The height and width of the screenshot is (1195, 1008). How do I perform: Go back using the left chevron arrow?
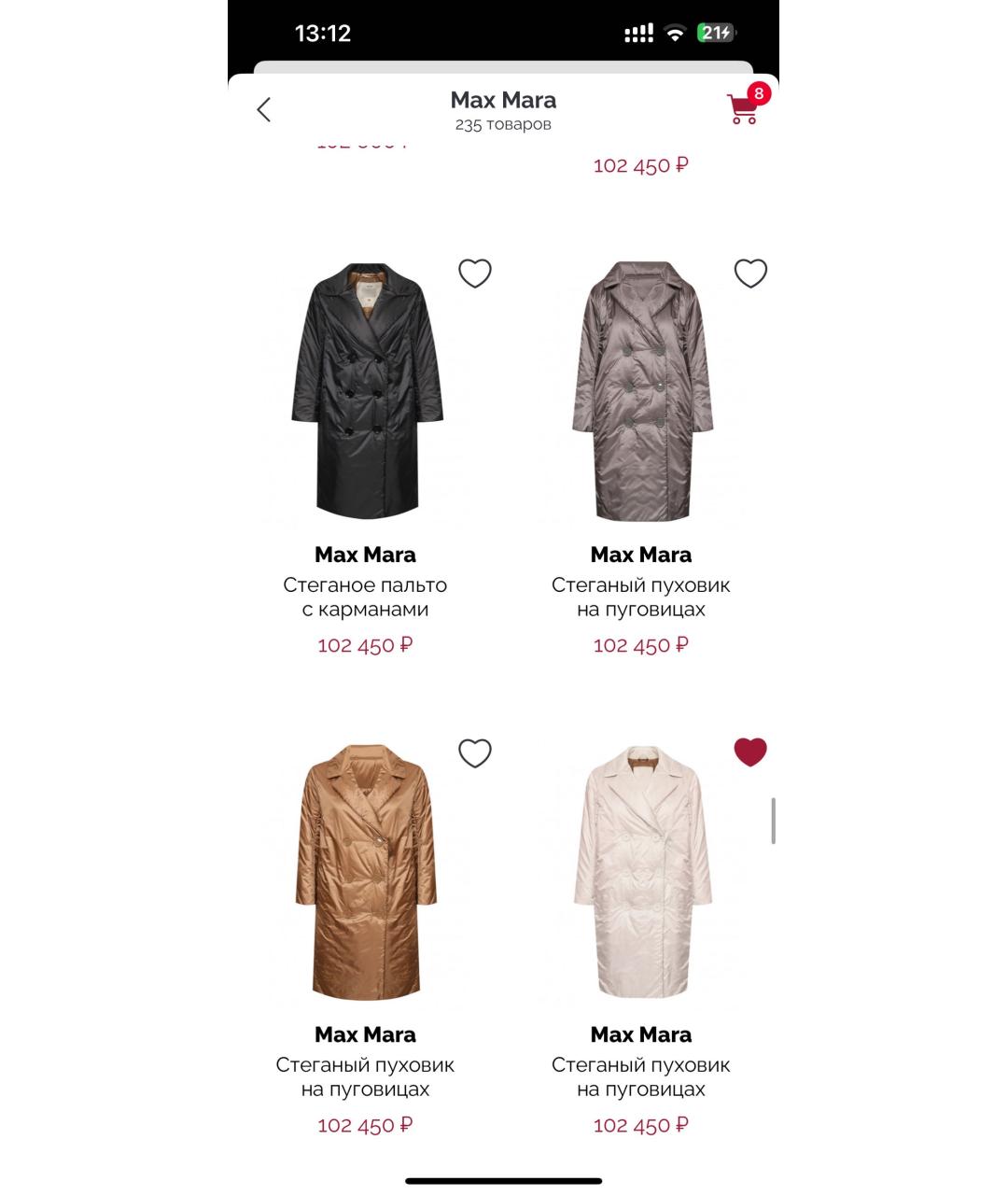pos(264,109)
